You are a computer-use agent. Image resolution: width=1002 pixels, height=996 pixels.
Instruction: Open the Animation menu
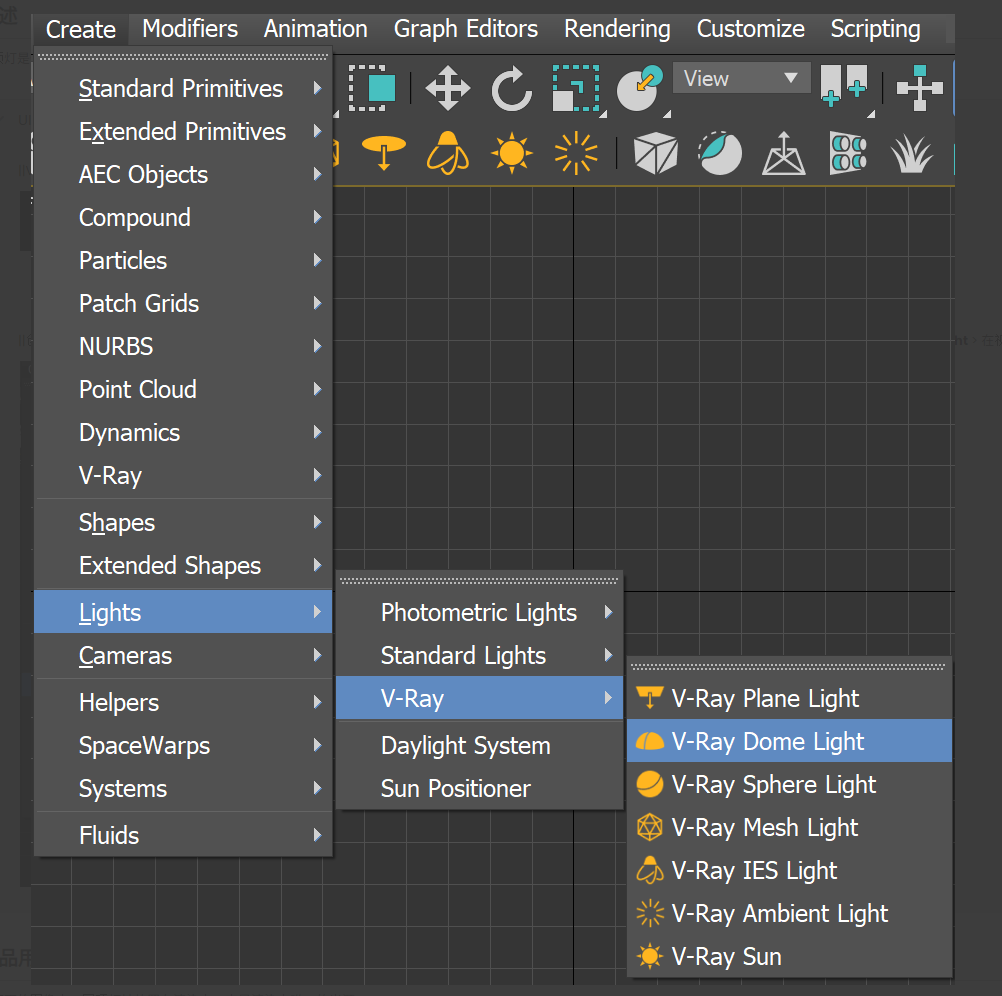click(x=316, y=29)
